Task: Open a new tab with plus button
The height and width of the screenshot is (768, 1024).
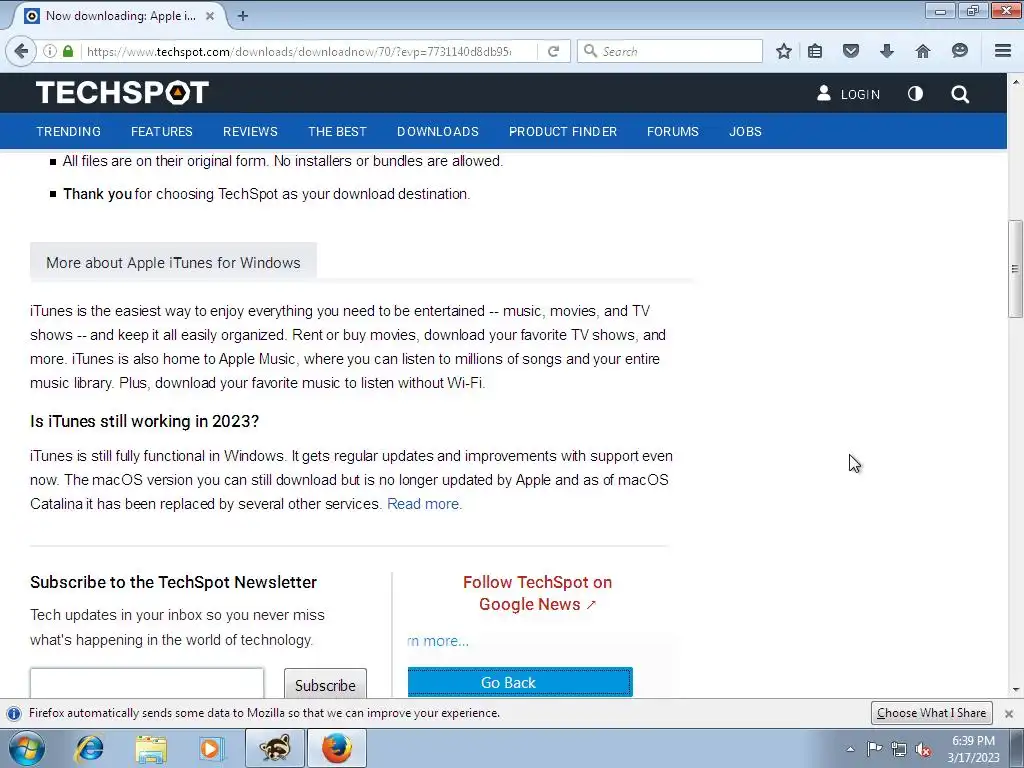Action: click(242, 16)
